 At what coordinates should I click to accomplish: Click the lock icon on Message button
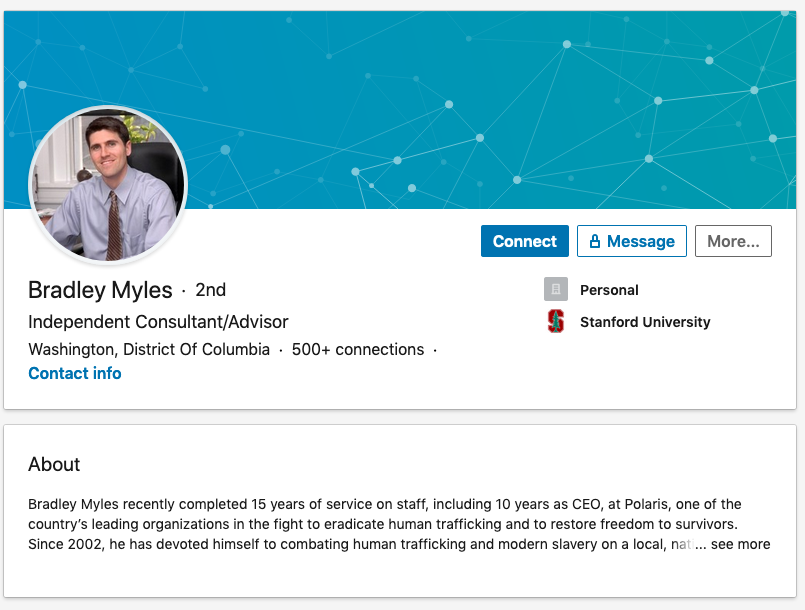click(x=595, y=241)
